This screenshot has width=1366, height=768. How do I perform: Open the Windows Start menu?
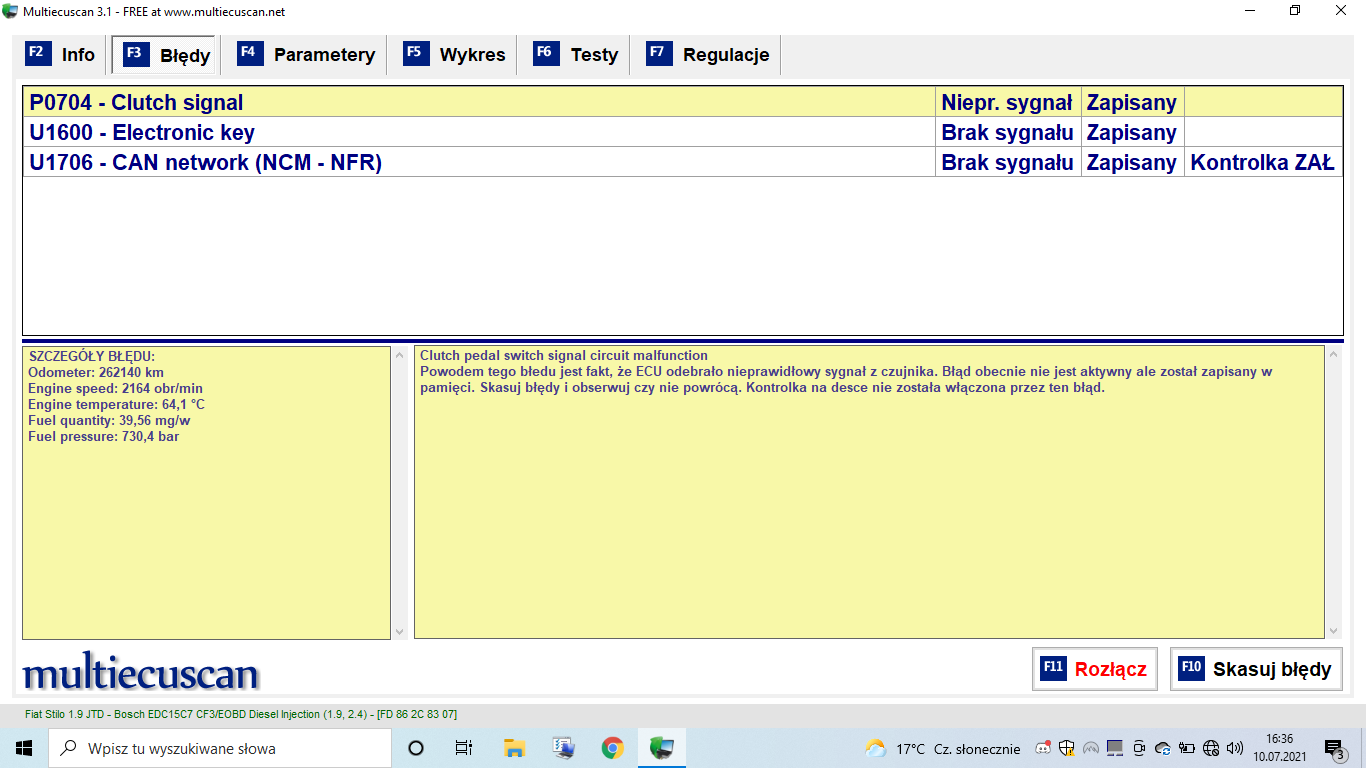click(x=23, y=748)
